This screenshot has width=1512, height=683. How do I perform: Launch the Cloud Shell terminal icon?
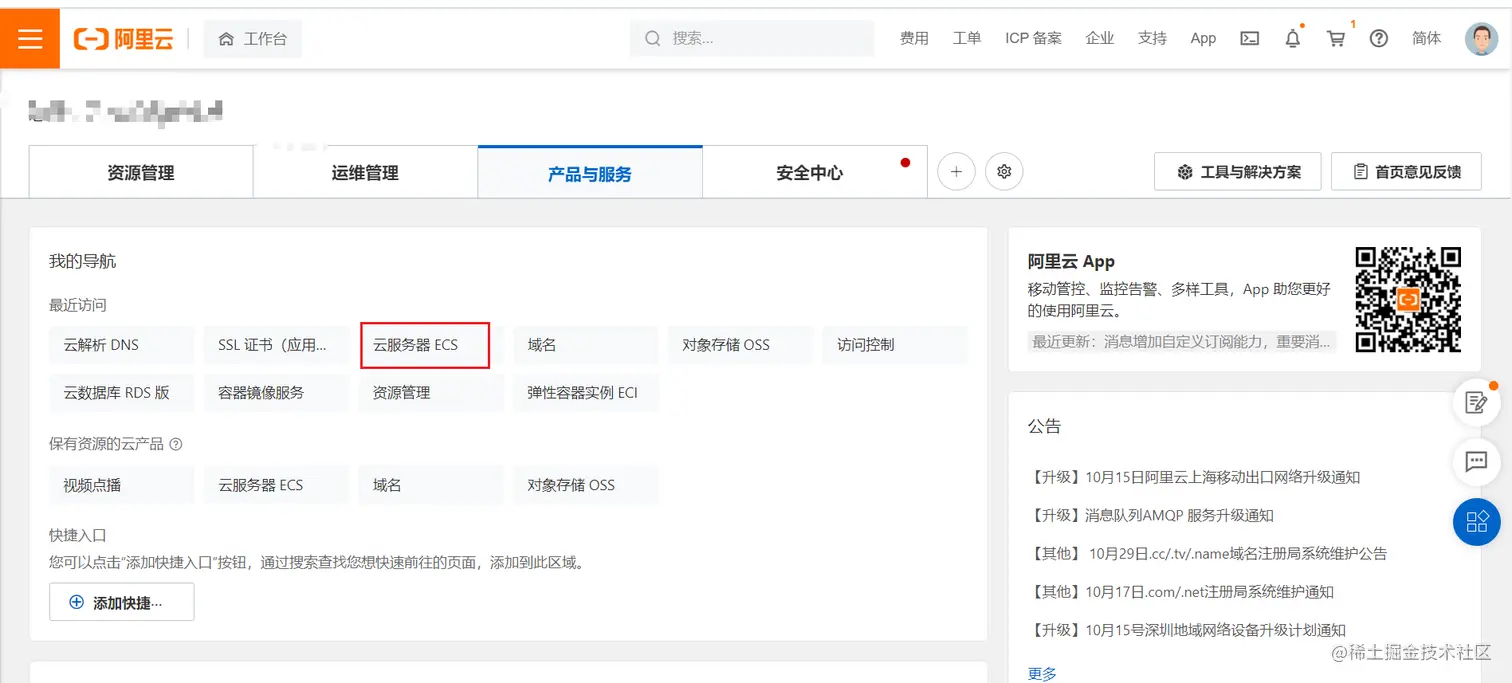pos(1249,38)
